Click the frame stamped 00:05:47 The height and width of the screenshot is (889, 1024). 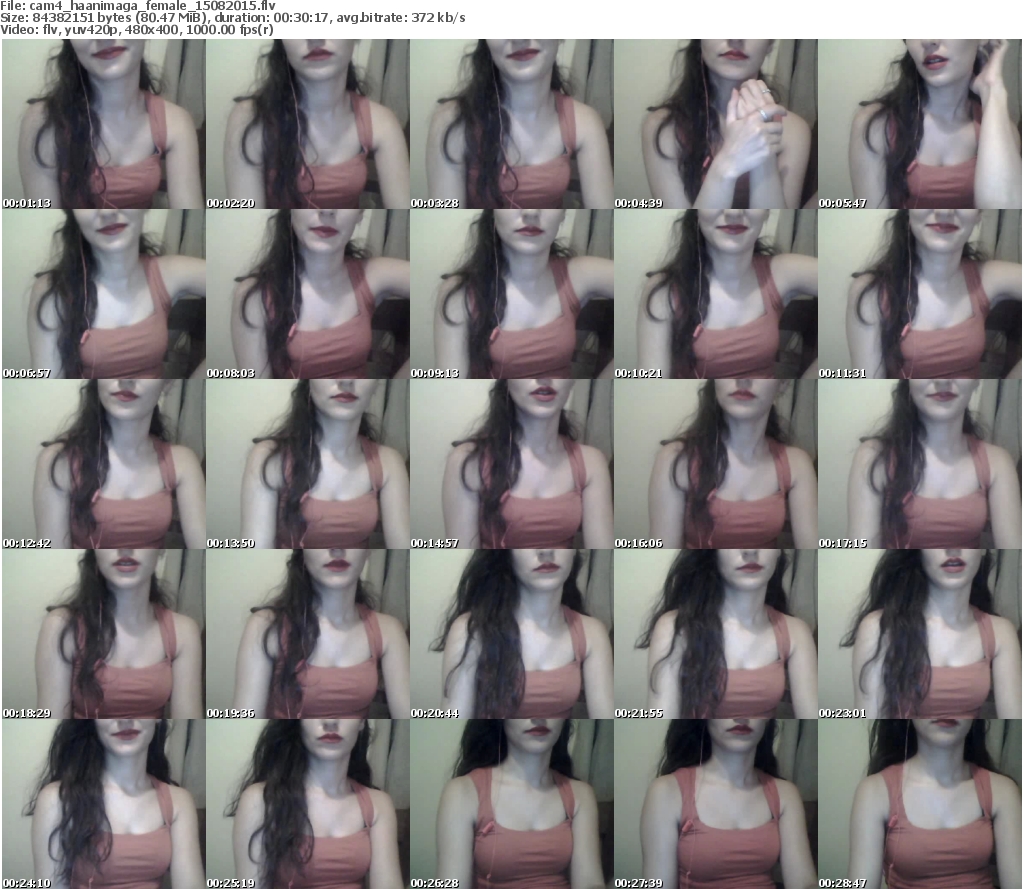coord(920,124)
